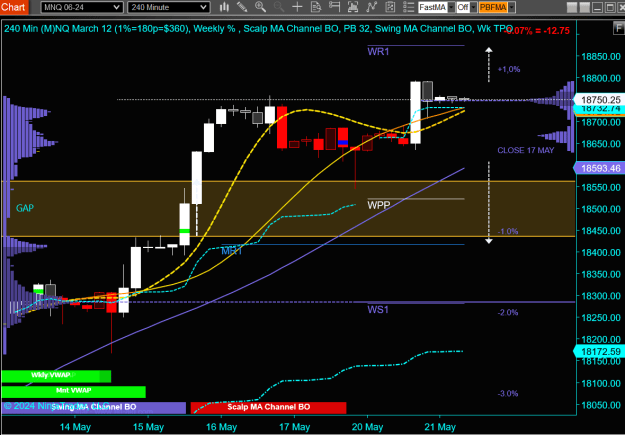Viewport: 625px width, 435px height.
Task: Click the first grey link square button
Action: [572, 8]
